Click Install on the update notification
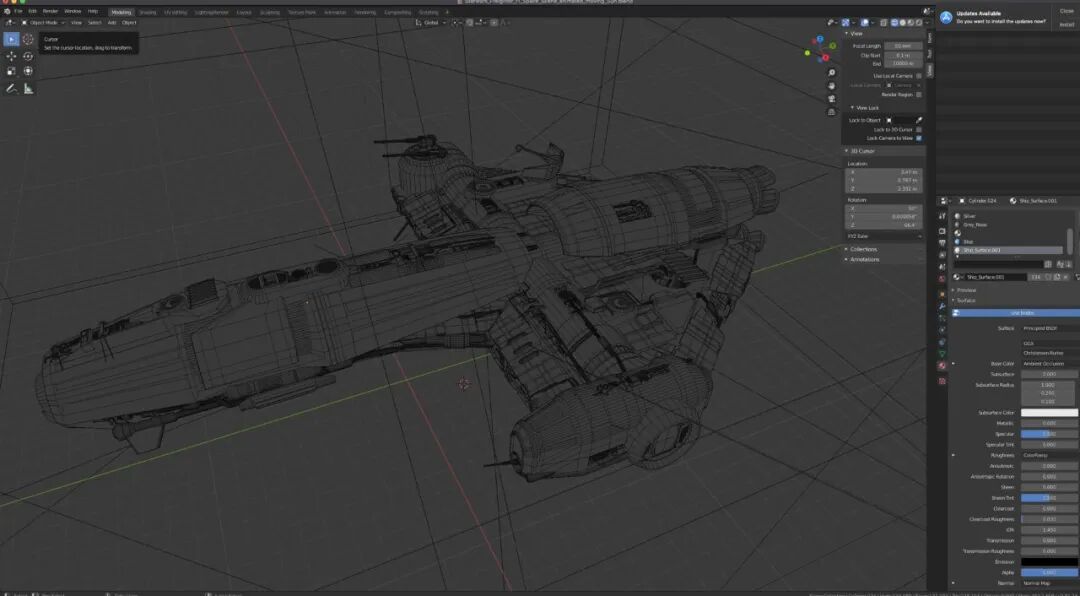1080x596 pixels. (x=1066, y=24)
